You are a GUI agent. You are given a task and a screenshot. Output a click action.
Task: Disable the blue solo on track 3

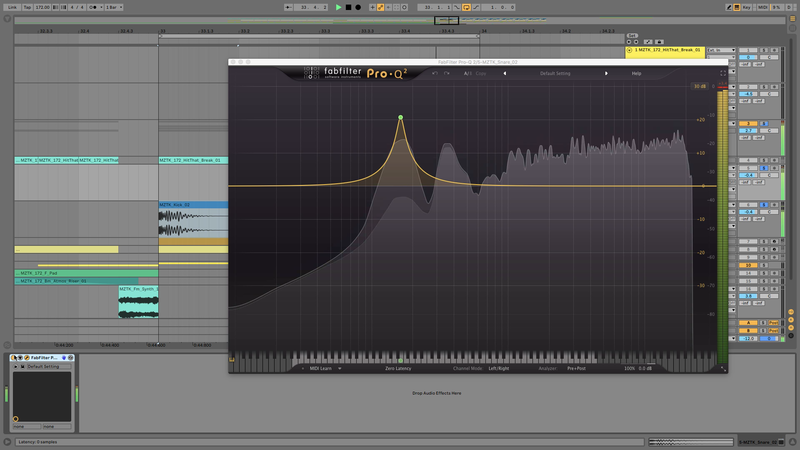(764, 123)
